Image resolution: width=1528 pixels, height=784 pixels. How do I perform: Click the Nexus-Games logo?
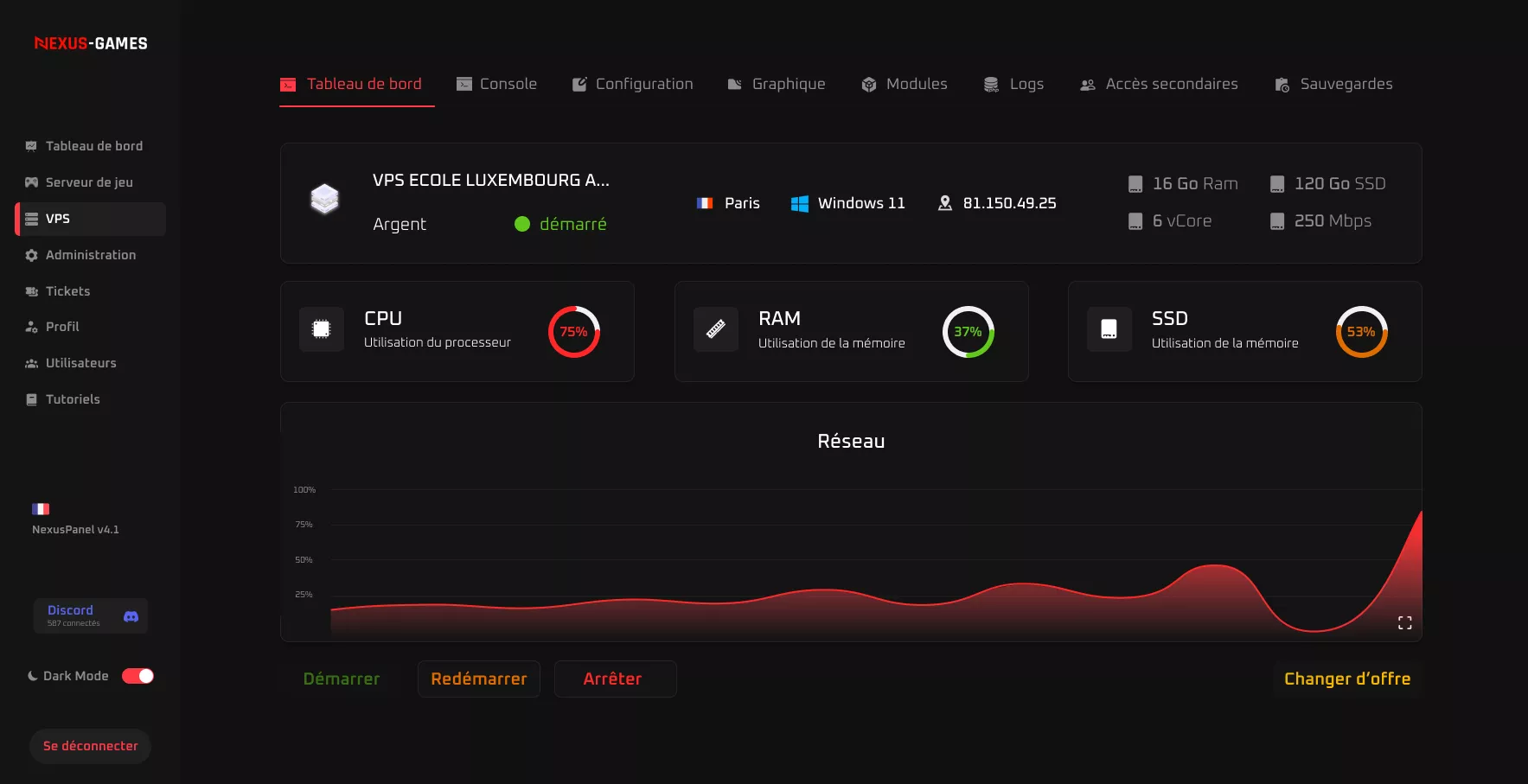pyautogui.click(x=91, y=43)
